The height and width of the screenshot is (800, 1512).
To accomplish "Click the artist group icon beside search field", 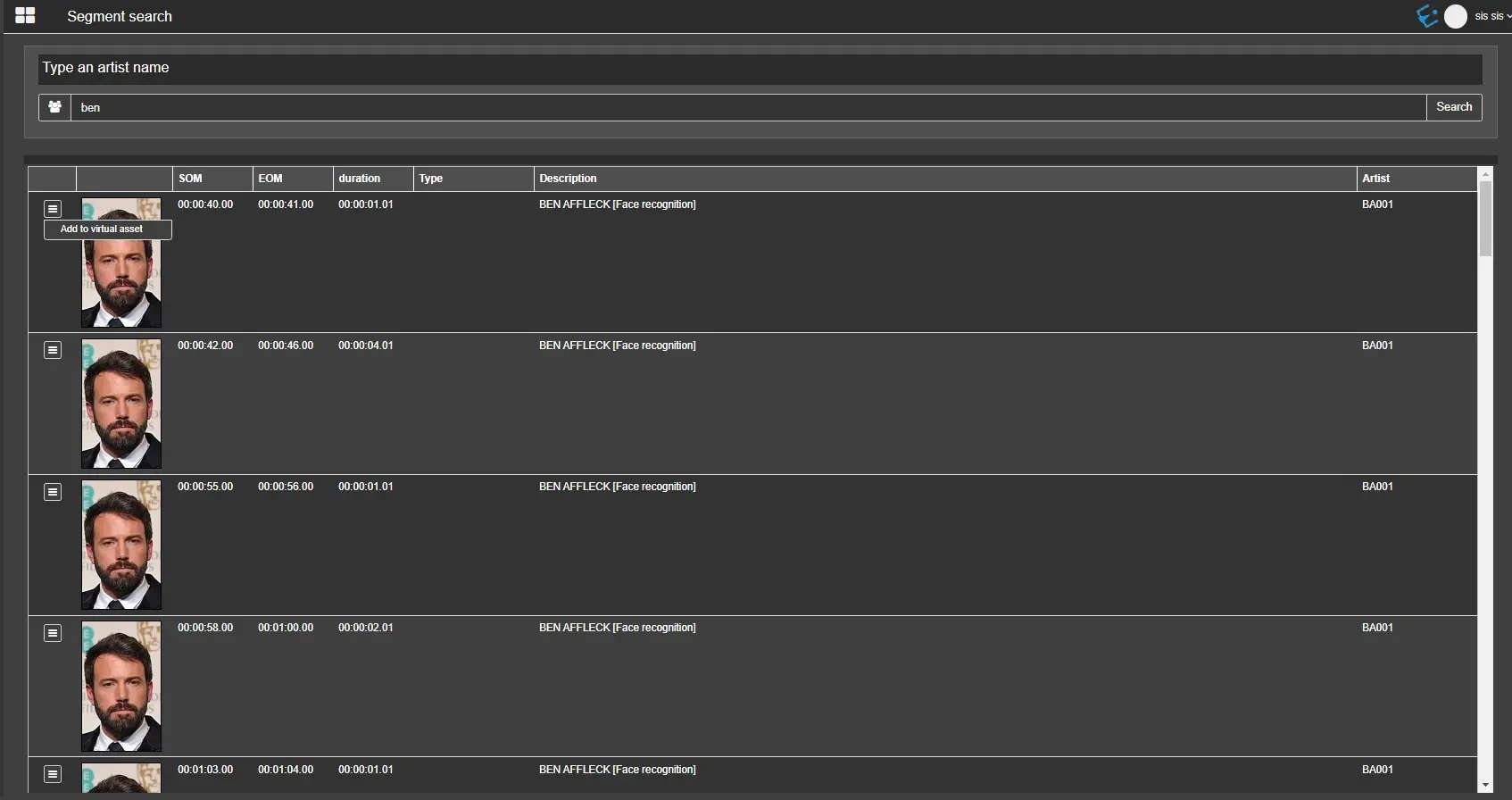I will point(54,107).
